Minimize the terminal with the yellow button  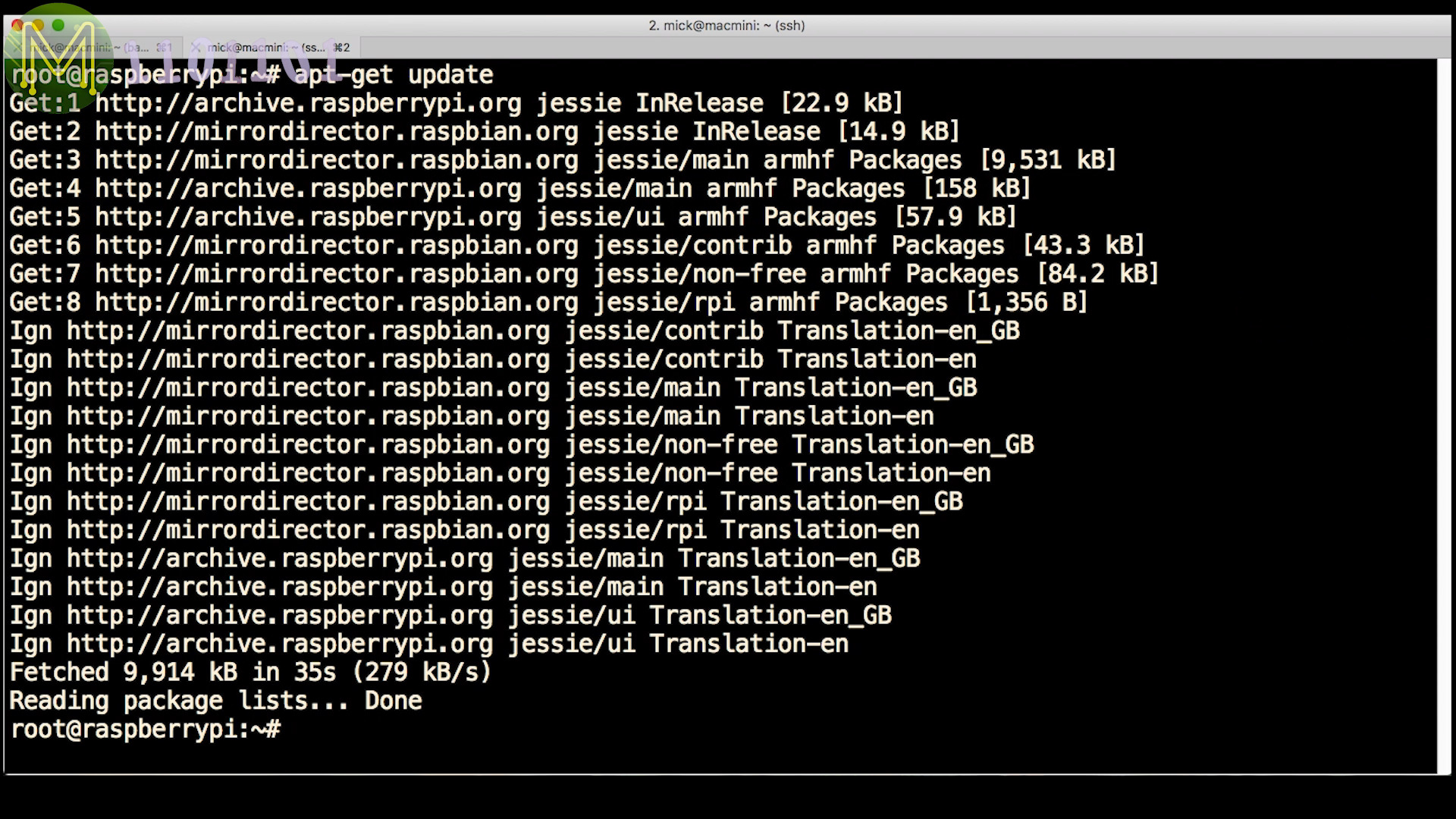[x=37, y=25]
